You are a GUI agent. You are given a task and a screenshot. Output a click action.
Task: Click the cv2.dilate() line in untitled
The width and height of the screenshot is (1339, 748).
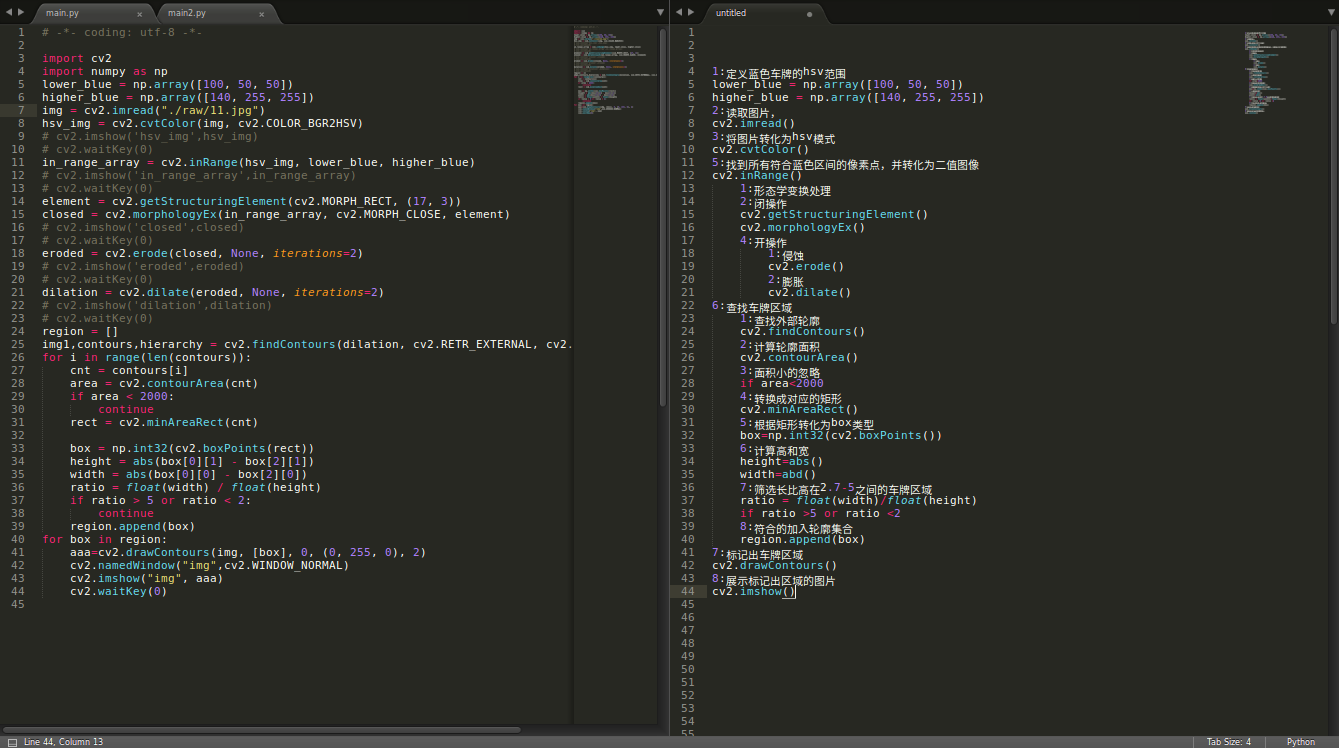coord(810,292)
